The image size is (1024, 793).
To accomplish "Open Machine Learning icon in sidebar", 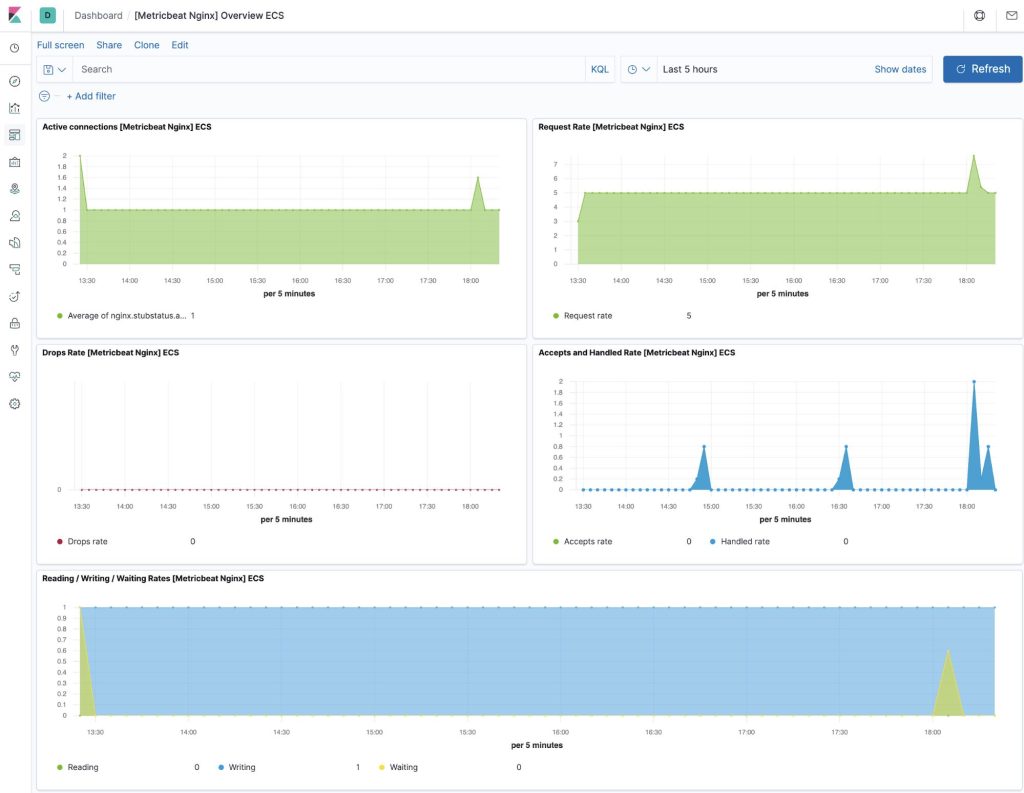I will (14, 216).
